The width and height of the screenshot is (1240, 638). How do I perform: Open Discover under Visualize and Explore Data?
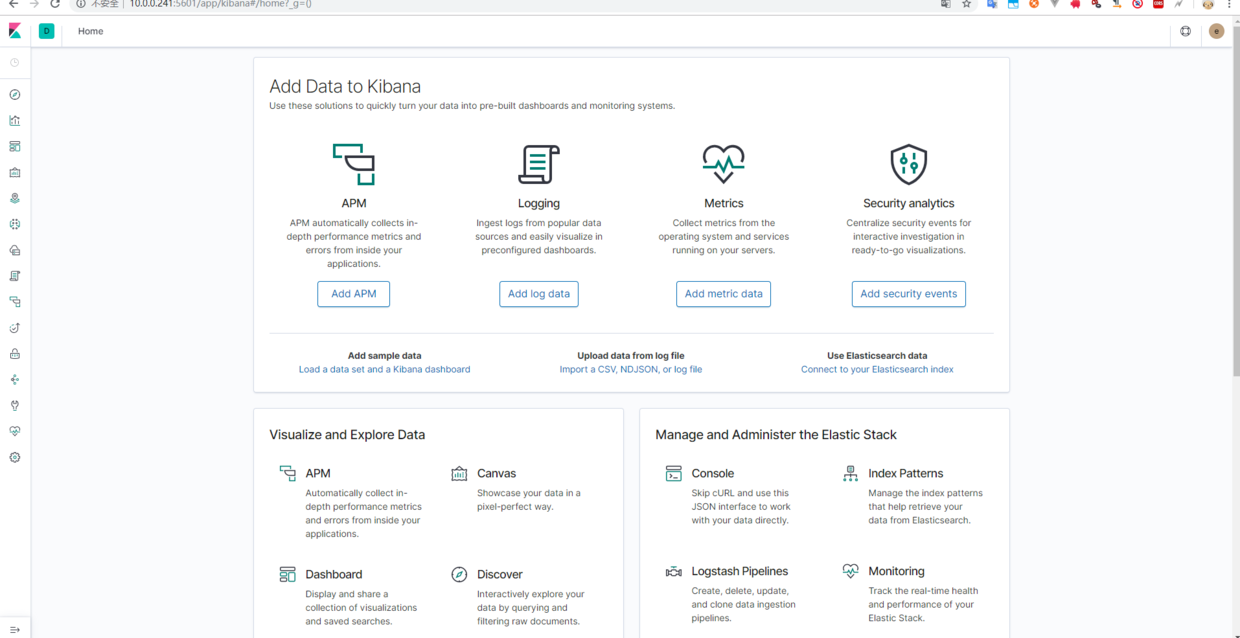(500, 574)
